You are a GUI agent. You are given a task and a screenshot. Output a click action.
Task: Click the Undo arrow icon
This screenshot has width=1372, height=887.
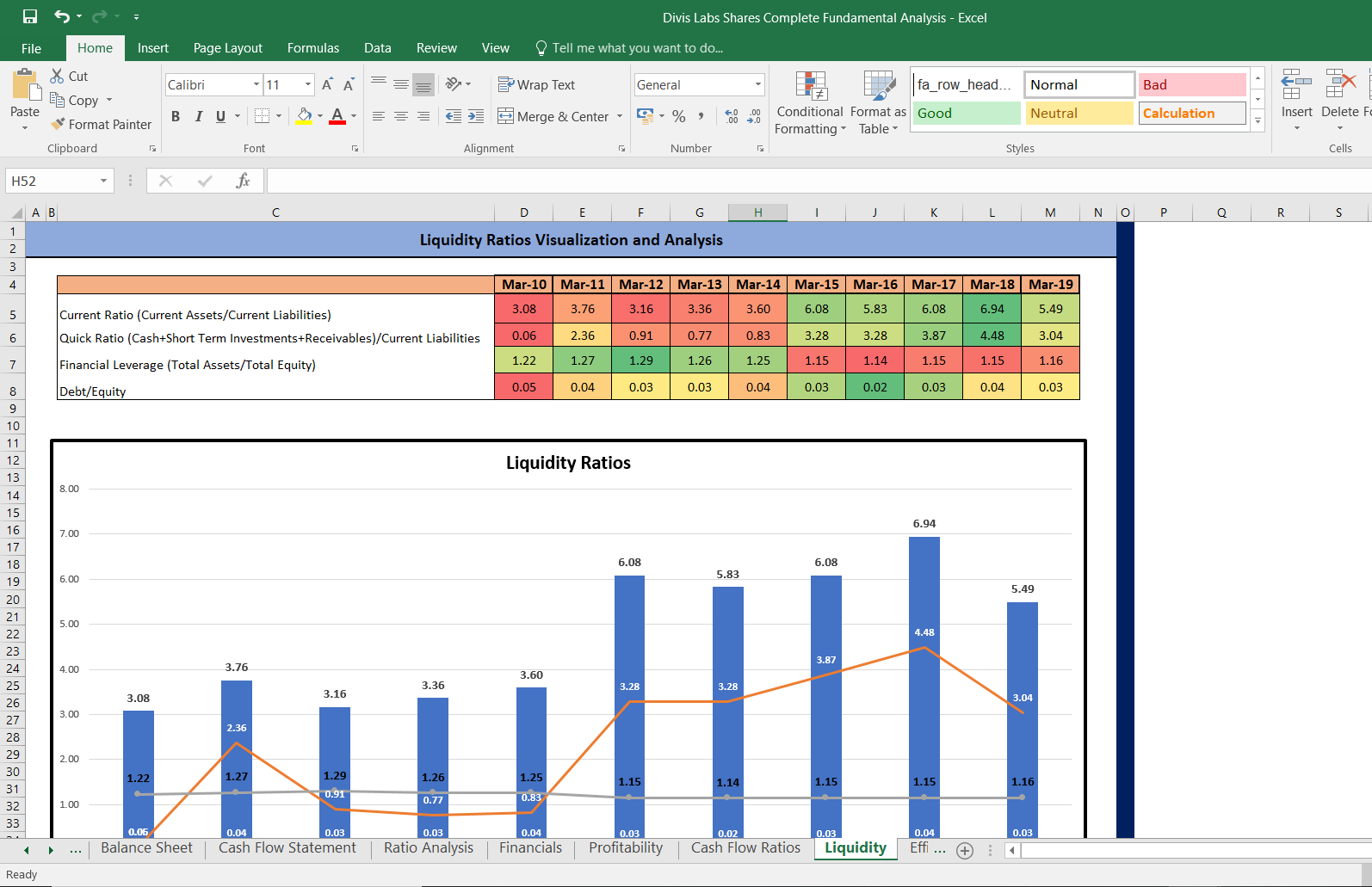point(62,16)
